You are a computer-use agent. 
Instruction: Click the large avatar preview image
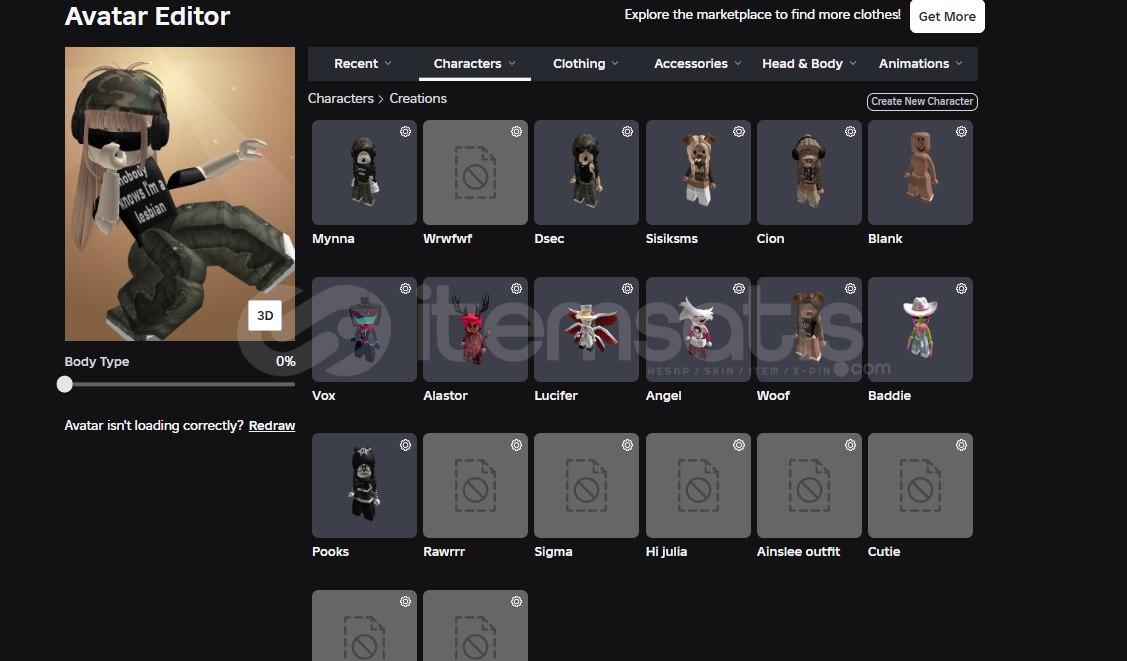click(180, 194)
